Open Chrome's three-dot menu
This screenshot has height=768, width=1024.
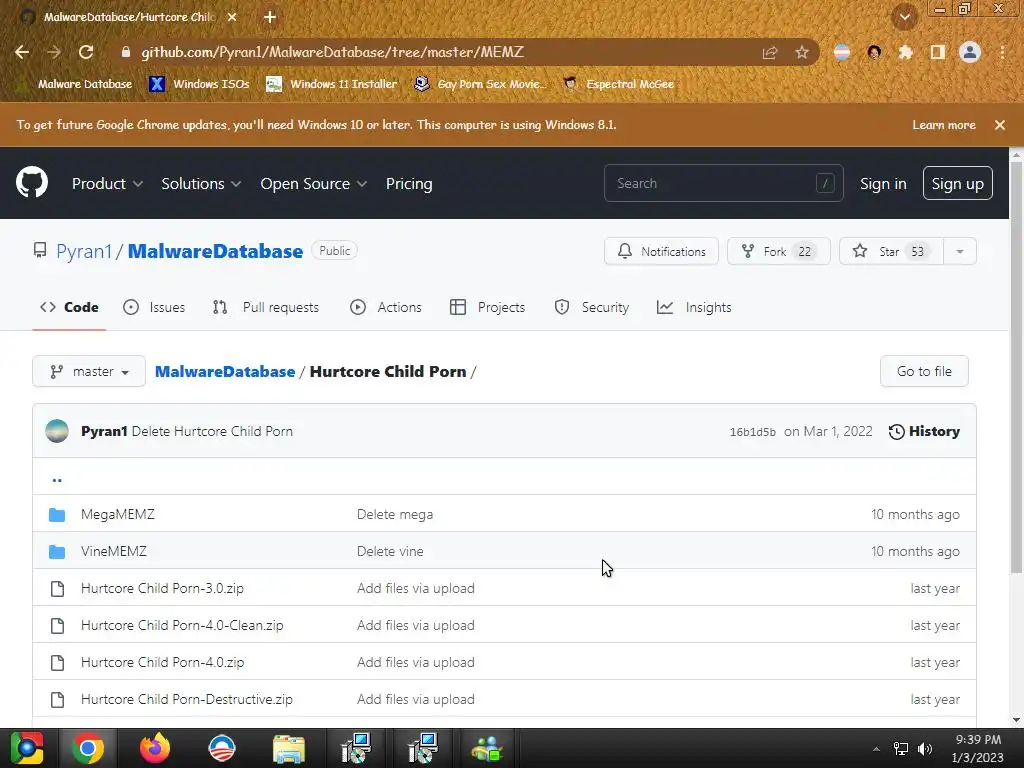coord(1002,52)
